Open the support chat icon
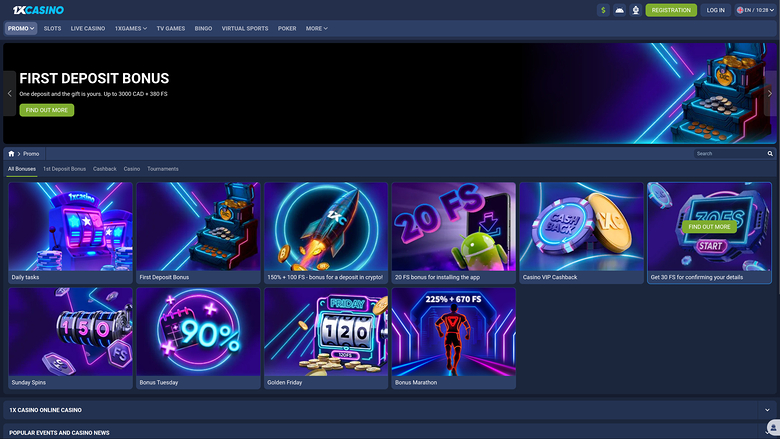780x439 pixels. (x=773, y=428)
